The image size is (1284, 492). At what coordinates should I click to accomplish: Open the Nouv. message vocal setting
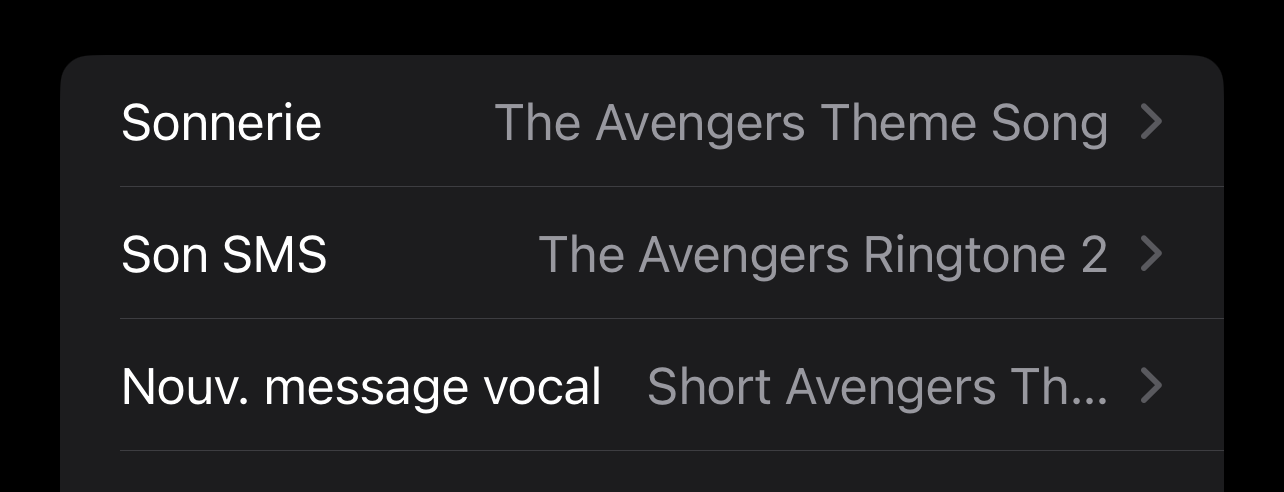tap(640, 386)
